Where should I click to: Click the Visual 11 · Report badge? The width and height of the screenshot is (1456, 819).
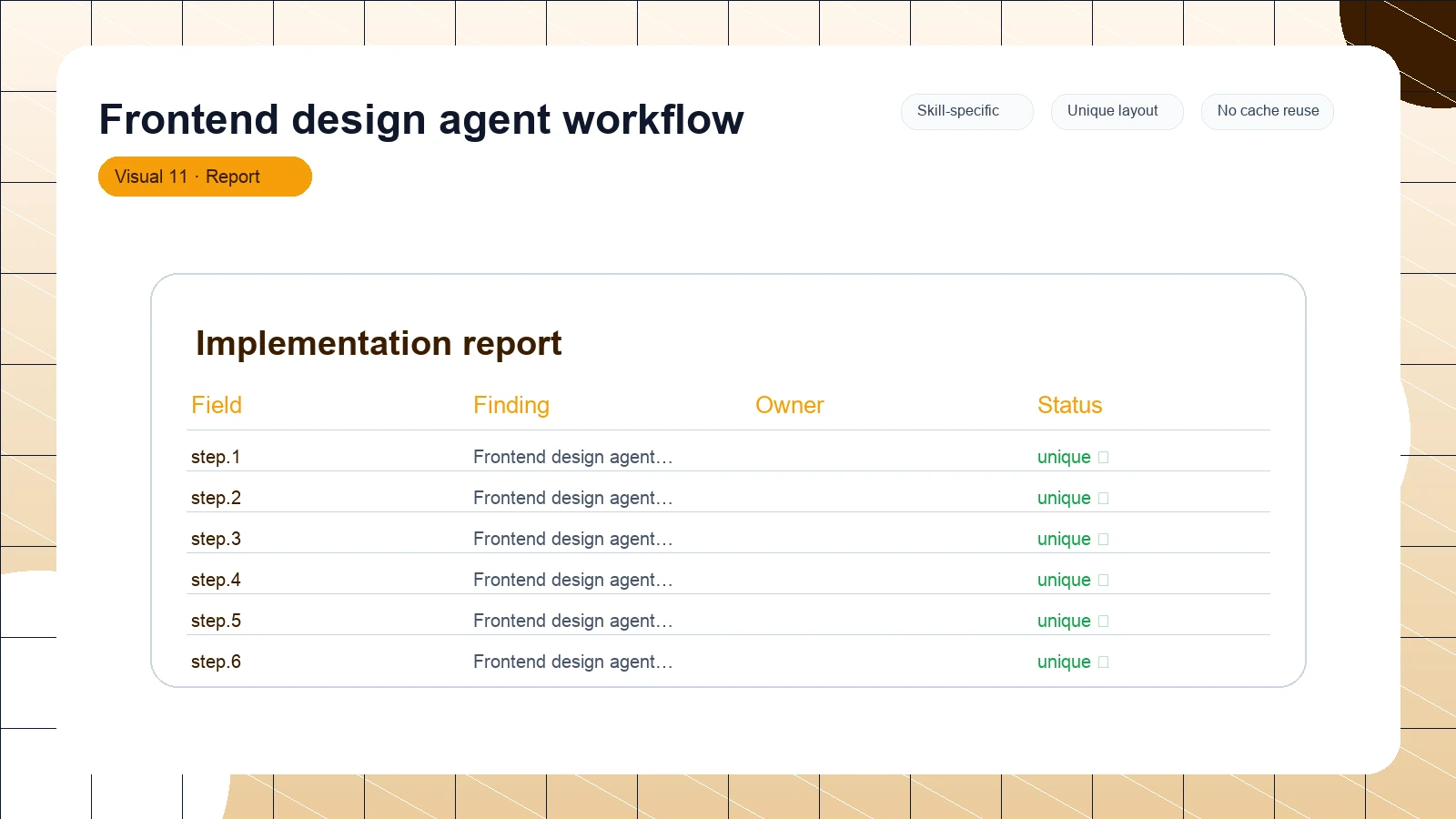pyautogui.click(x=205, y=177)
